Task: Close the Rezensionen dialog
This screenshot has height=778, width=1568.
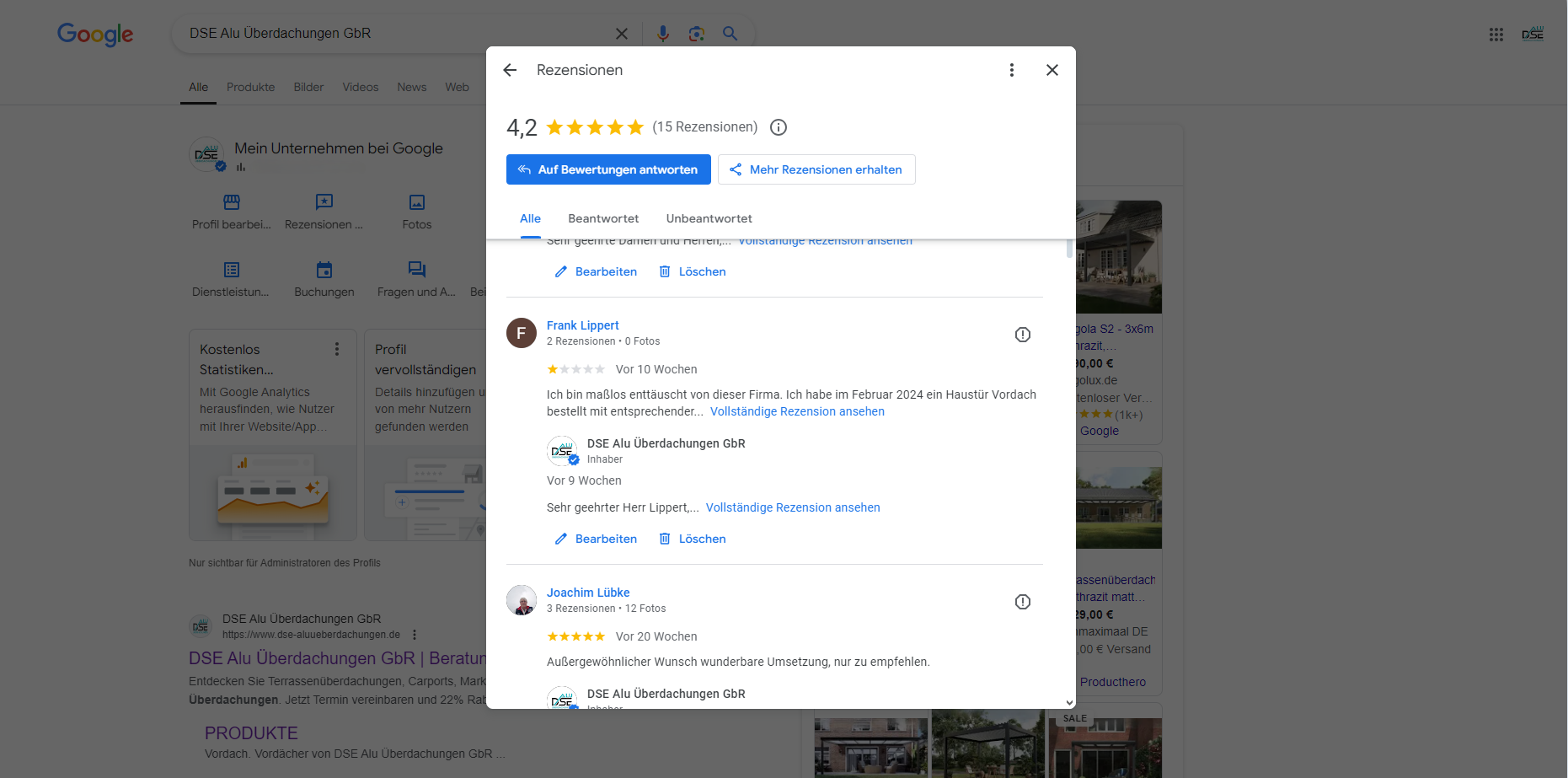Action: (1052, 70)
